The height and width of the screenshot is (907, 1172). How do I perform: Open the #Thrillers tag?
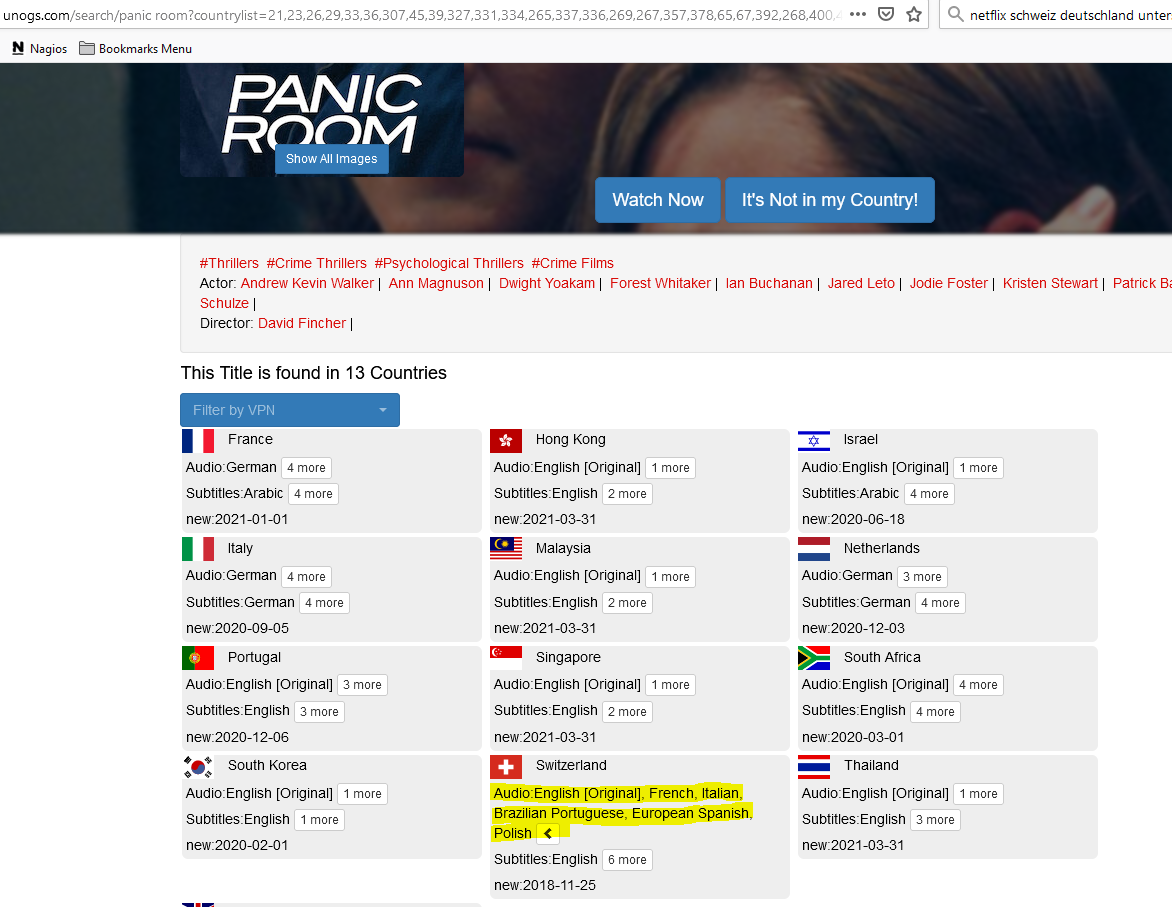229,263
